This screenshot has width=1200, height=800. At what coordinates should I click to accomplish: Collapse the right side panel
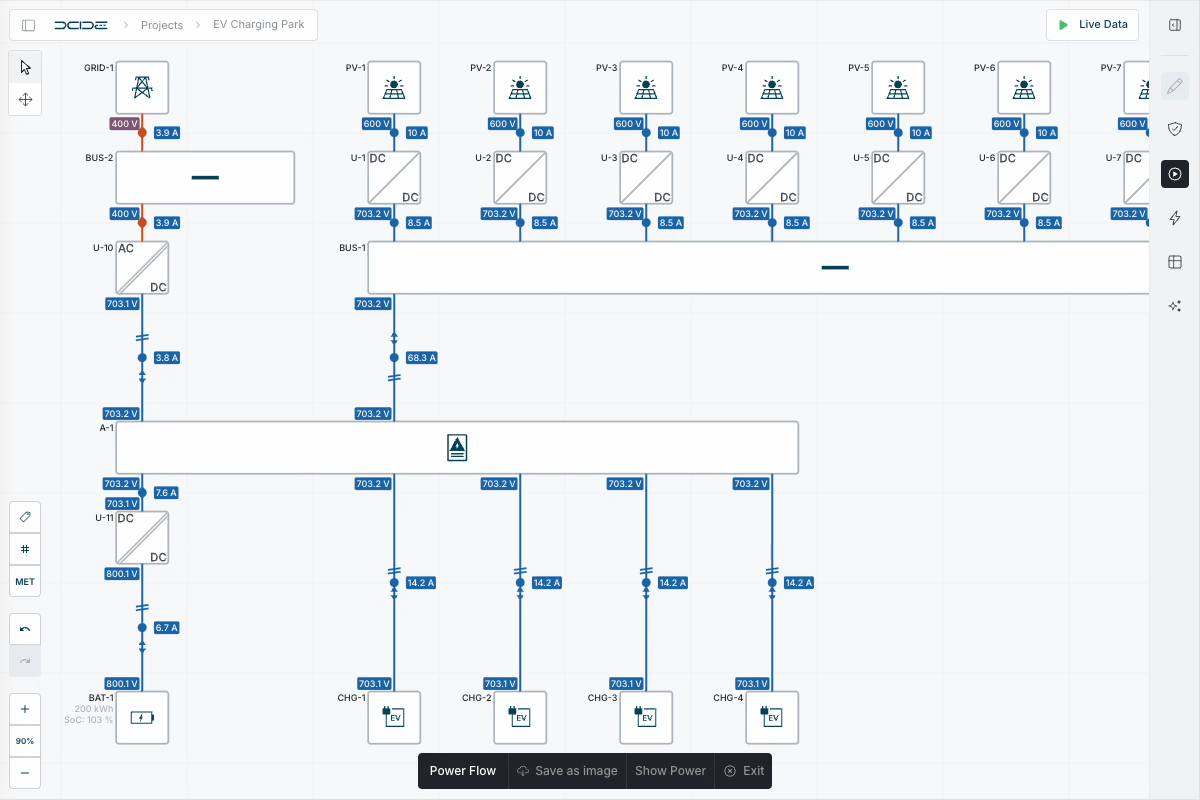(1175, 25)
